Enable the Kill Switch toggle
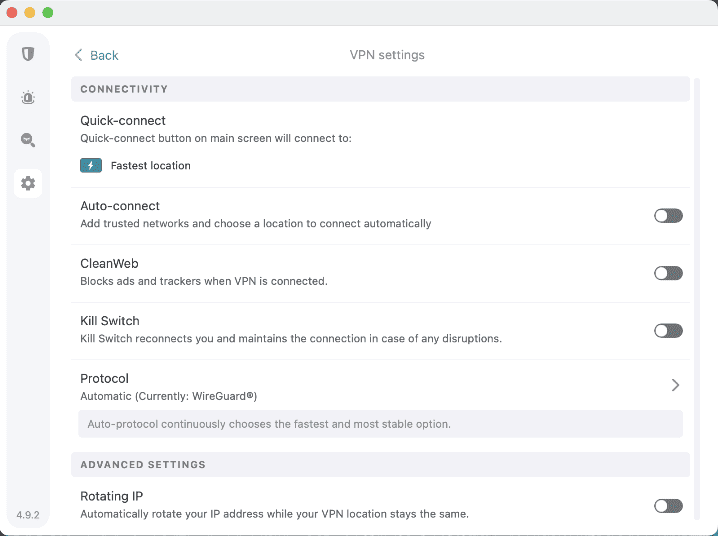This screenshot has height=536, width=718. [668, 330]
